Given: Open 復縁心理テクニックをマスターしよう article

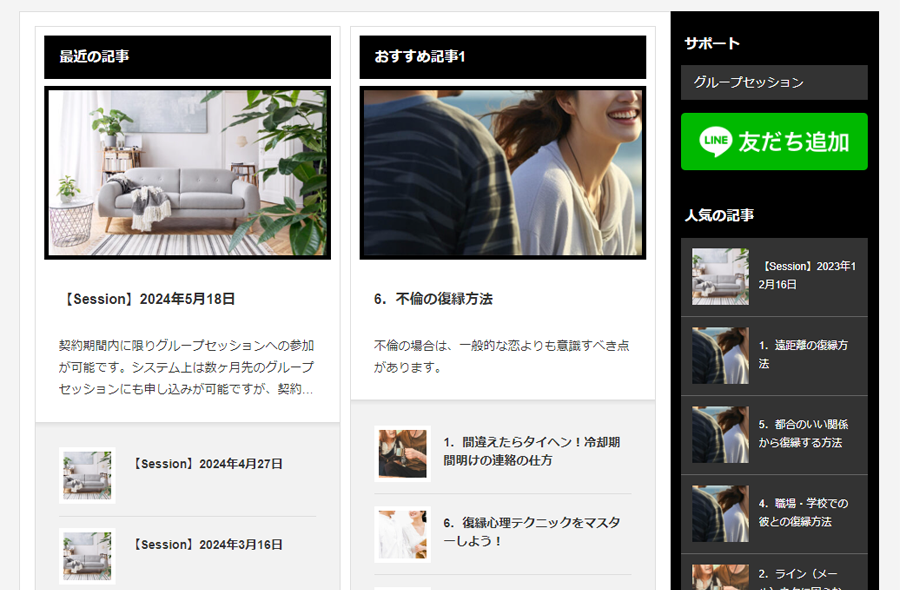Looking at the screenshot, I should (x=531, y=532).
